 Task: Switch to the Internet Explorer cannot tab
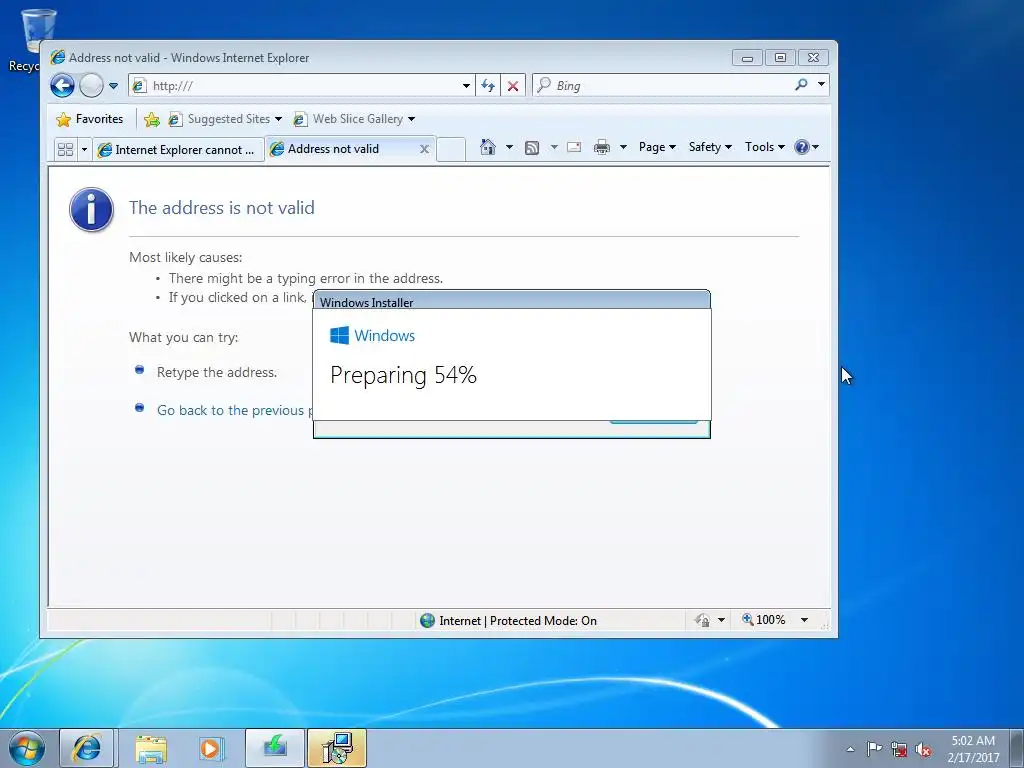click(x=178, y=150)
